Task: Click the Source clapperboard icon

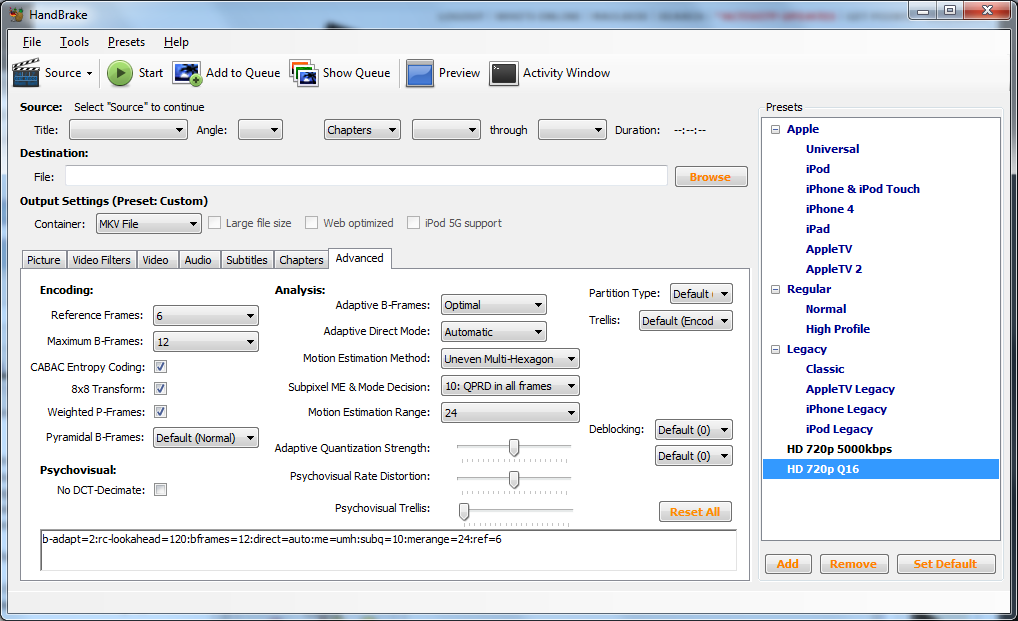Action: tap(26, 73)
